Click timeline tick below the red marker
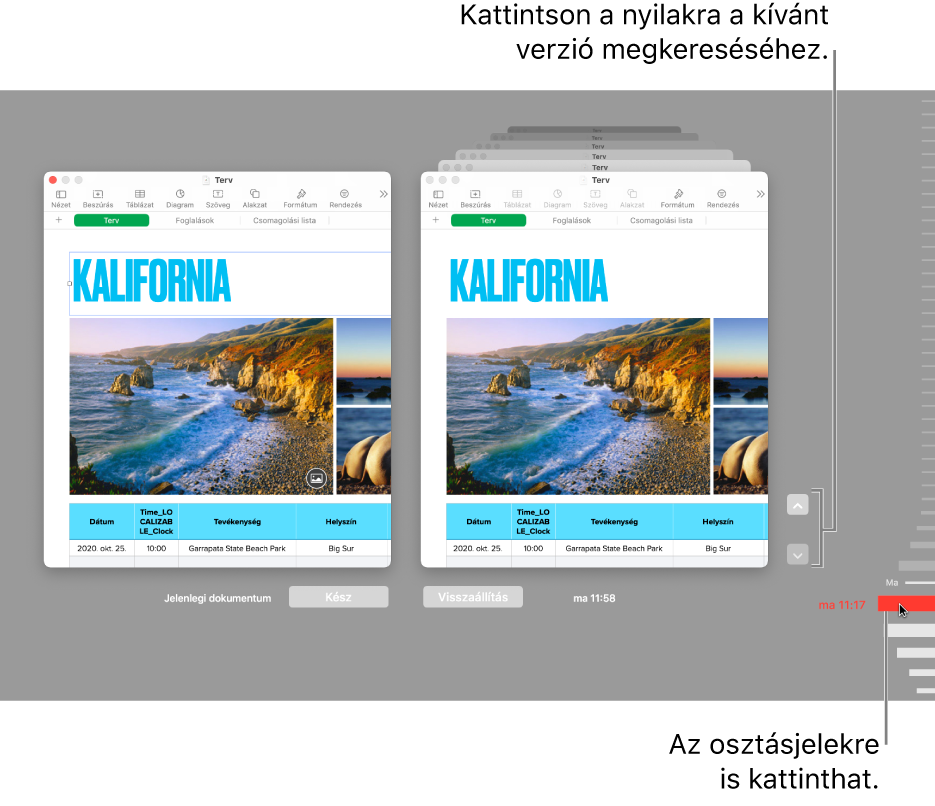 pyautogui.click(x=911, y=631)
